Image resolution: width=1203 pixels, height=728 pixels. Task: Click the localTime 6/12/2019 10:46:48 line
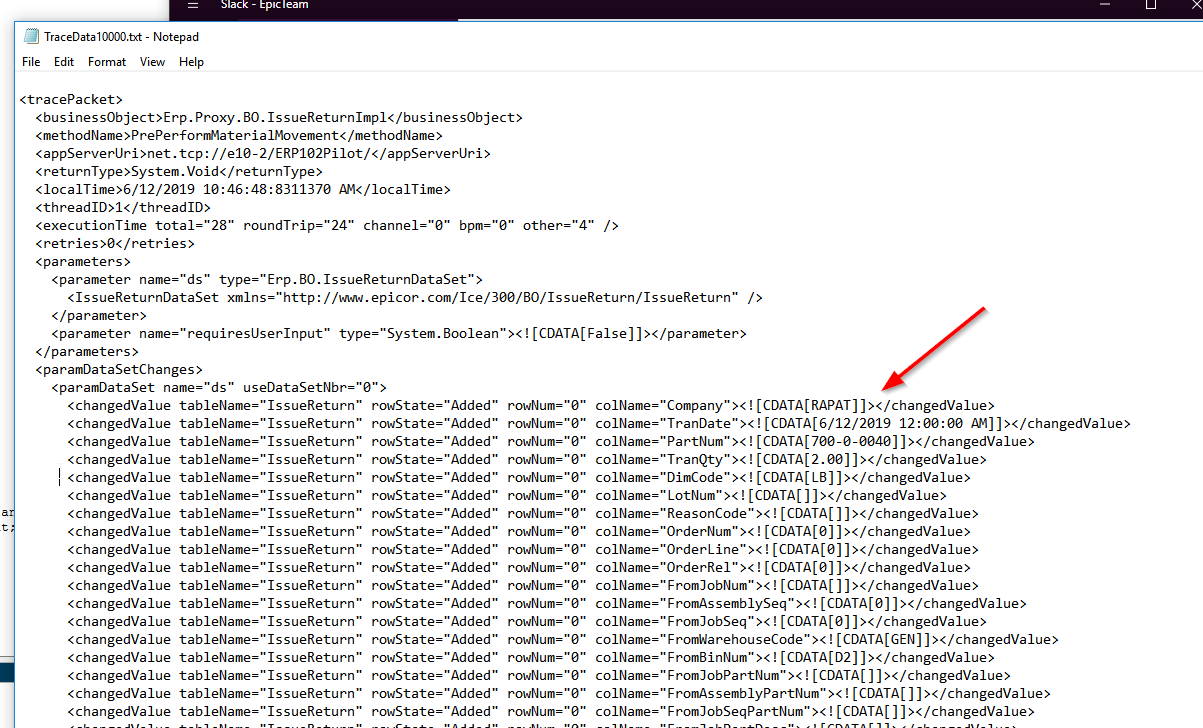tap(243, 190)
